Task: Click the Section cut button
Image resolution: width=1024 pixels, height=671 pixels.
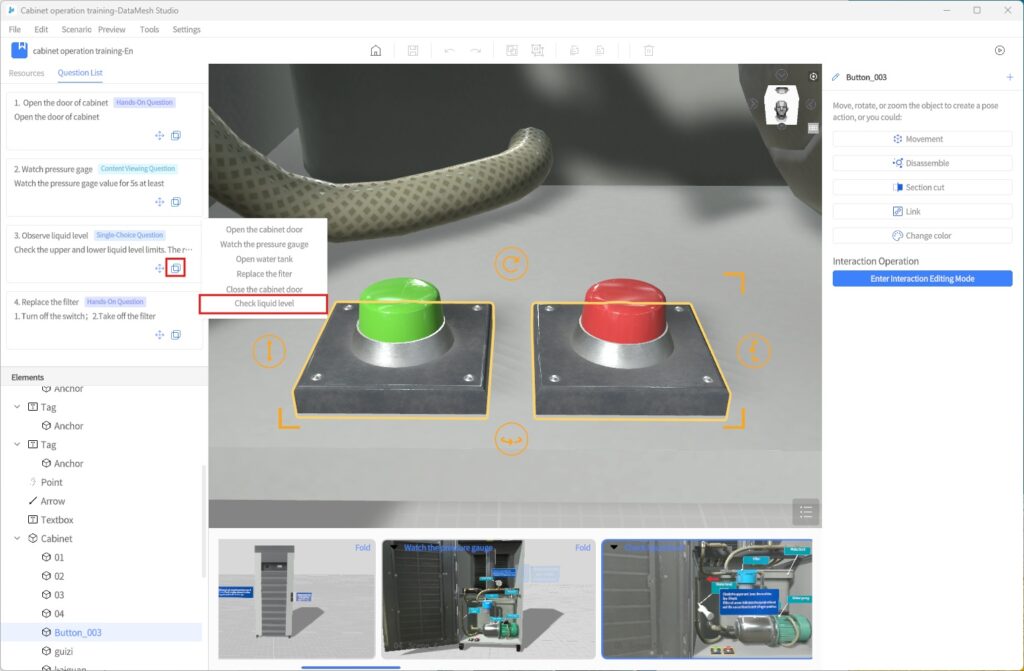Action: 922,187
